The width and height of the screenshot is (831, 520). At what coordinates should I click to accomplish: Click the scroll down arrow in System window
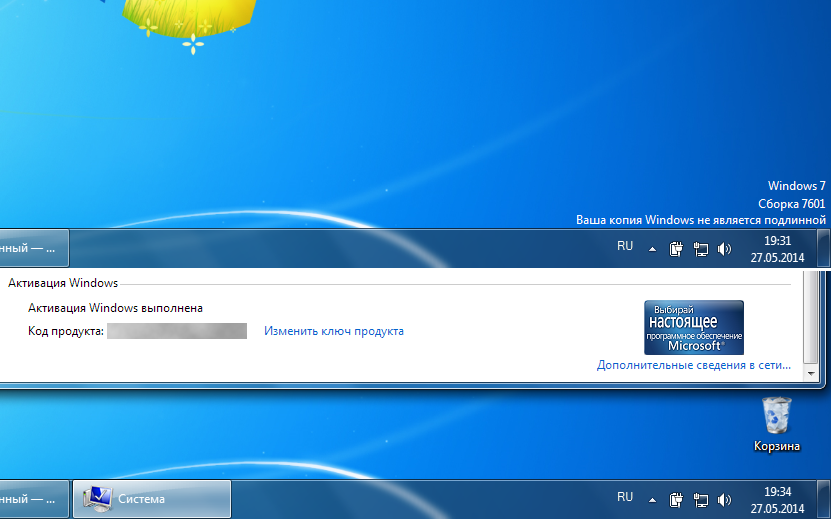pyautogui.click(x=811, y=374)
